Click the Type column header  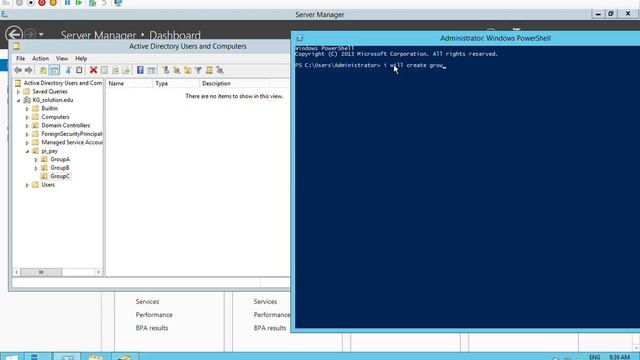click(176, 83)
